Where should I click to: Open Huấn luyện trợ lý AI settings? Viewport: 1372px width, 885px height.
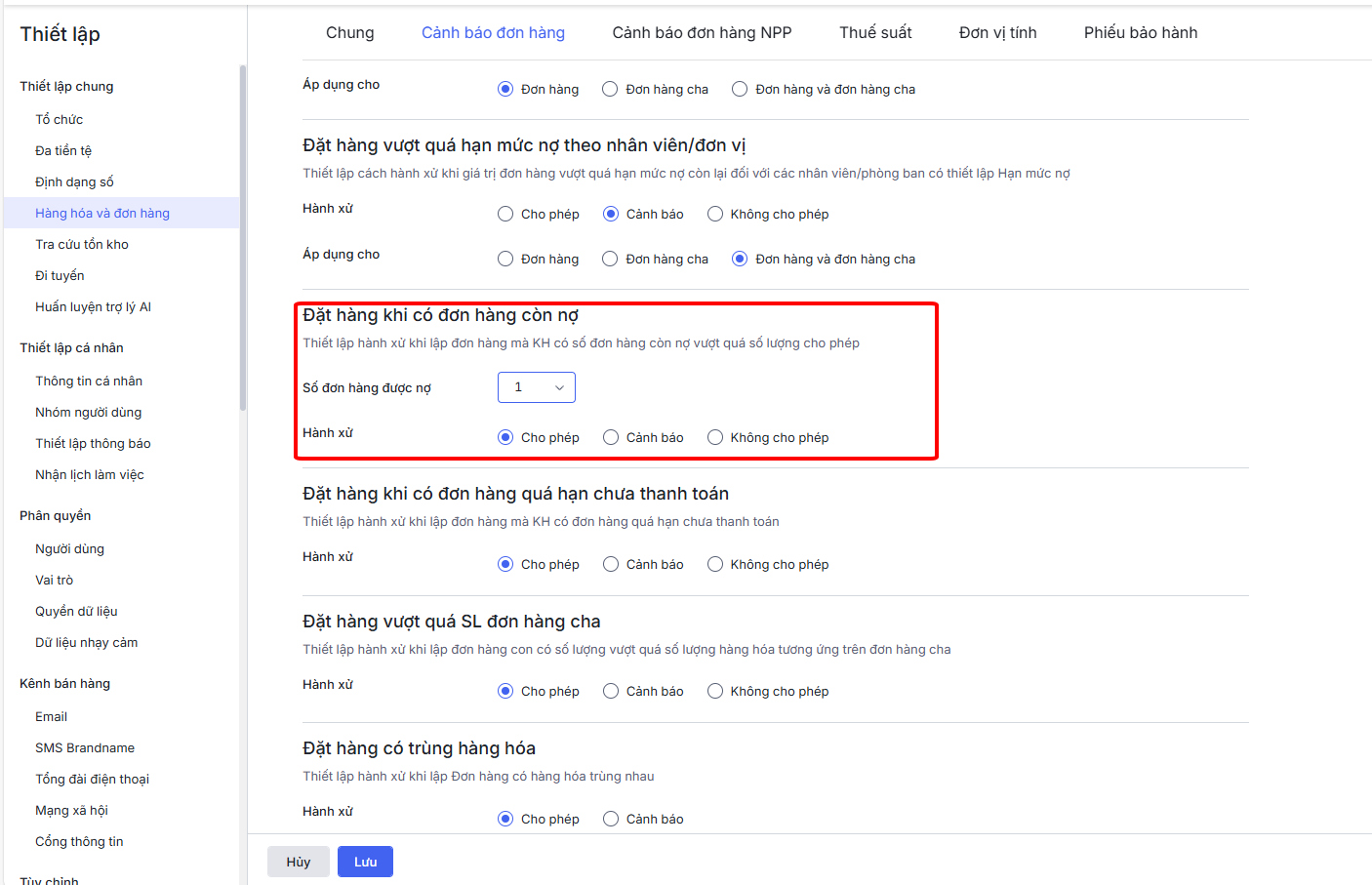point(93,306)
